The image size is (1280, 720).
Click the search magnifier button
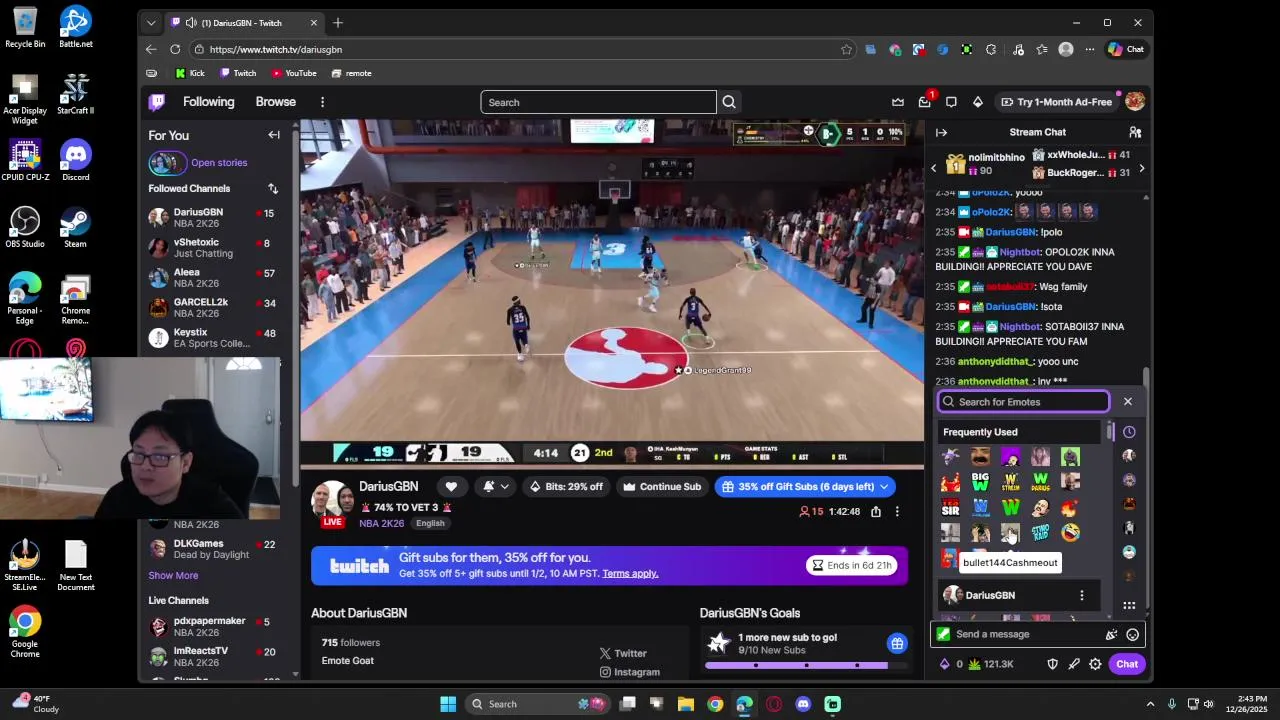pos(729,102)
